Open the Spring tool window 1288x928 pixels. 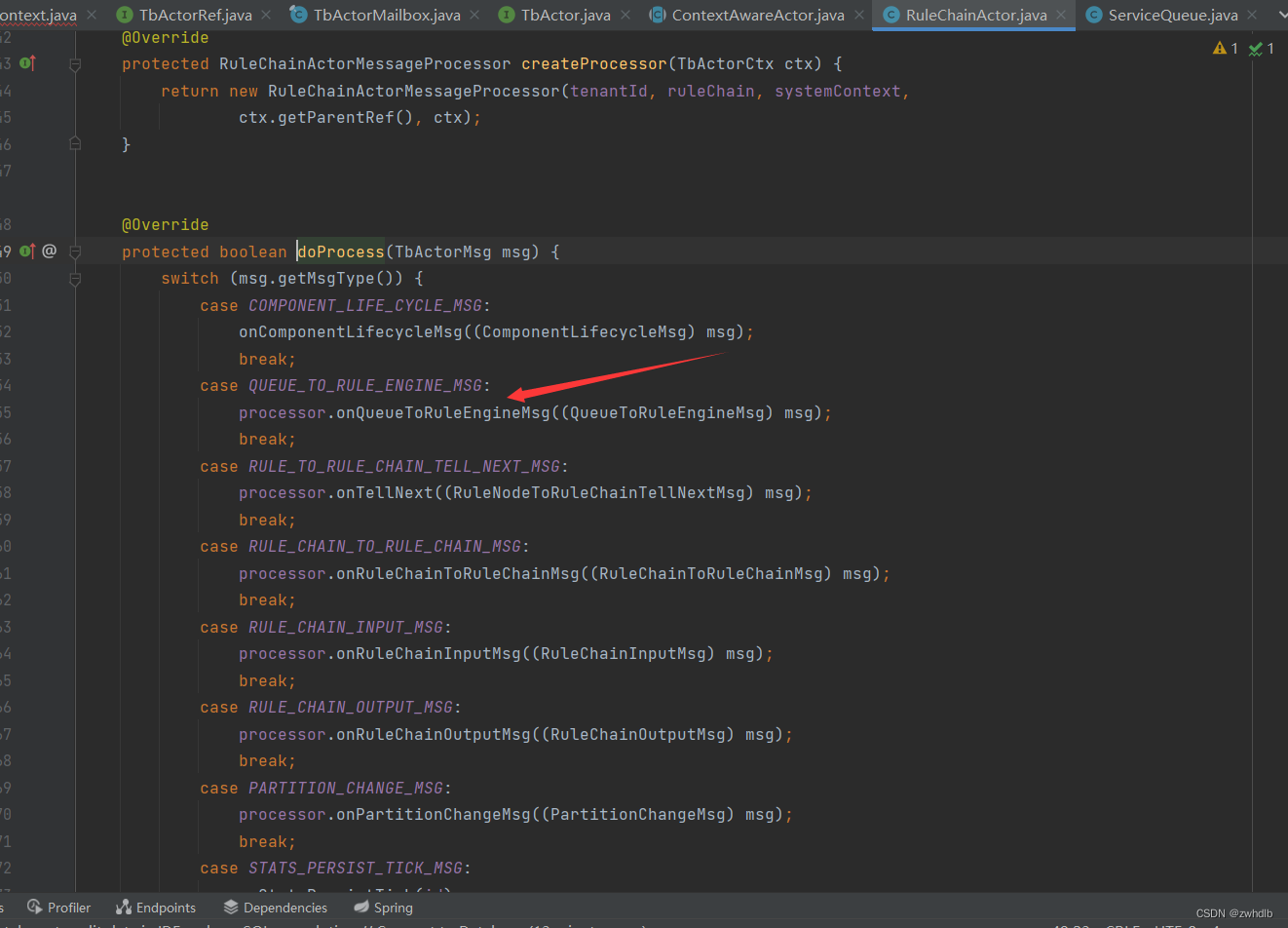click(384, 908)
